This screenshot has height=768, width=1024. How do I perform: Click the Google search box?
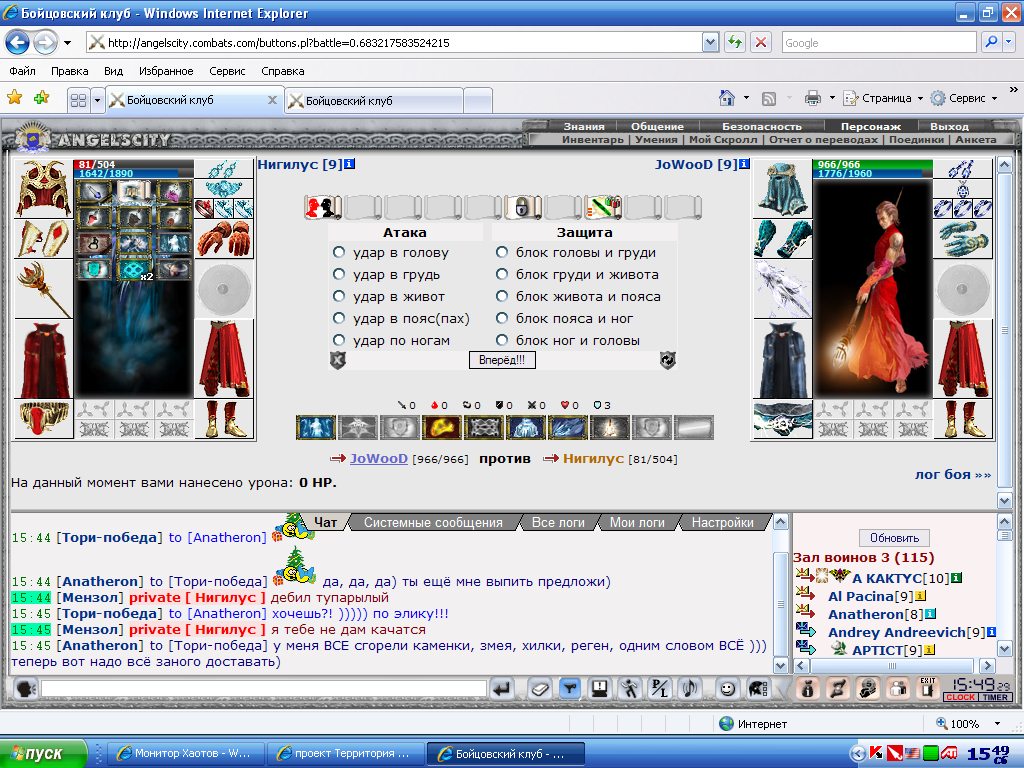(878, 42)
